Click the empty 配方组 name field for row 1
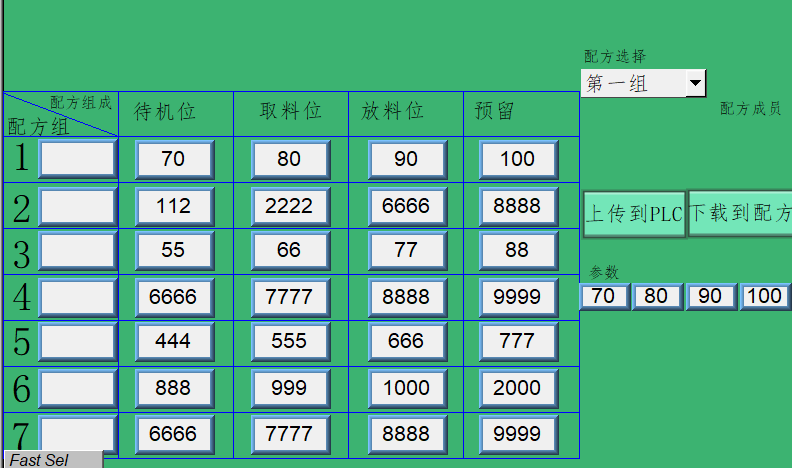Screen dimensions: 792x468 (x=77, y=159)
